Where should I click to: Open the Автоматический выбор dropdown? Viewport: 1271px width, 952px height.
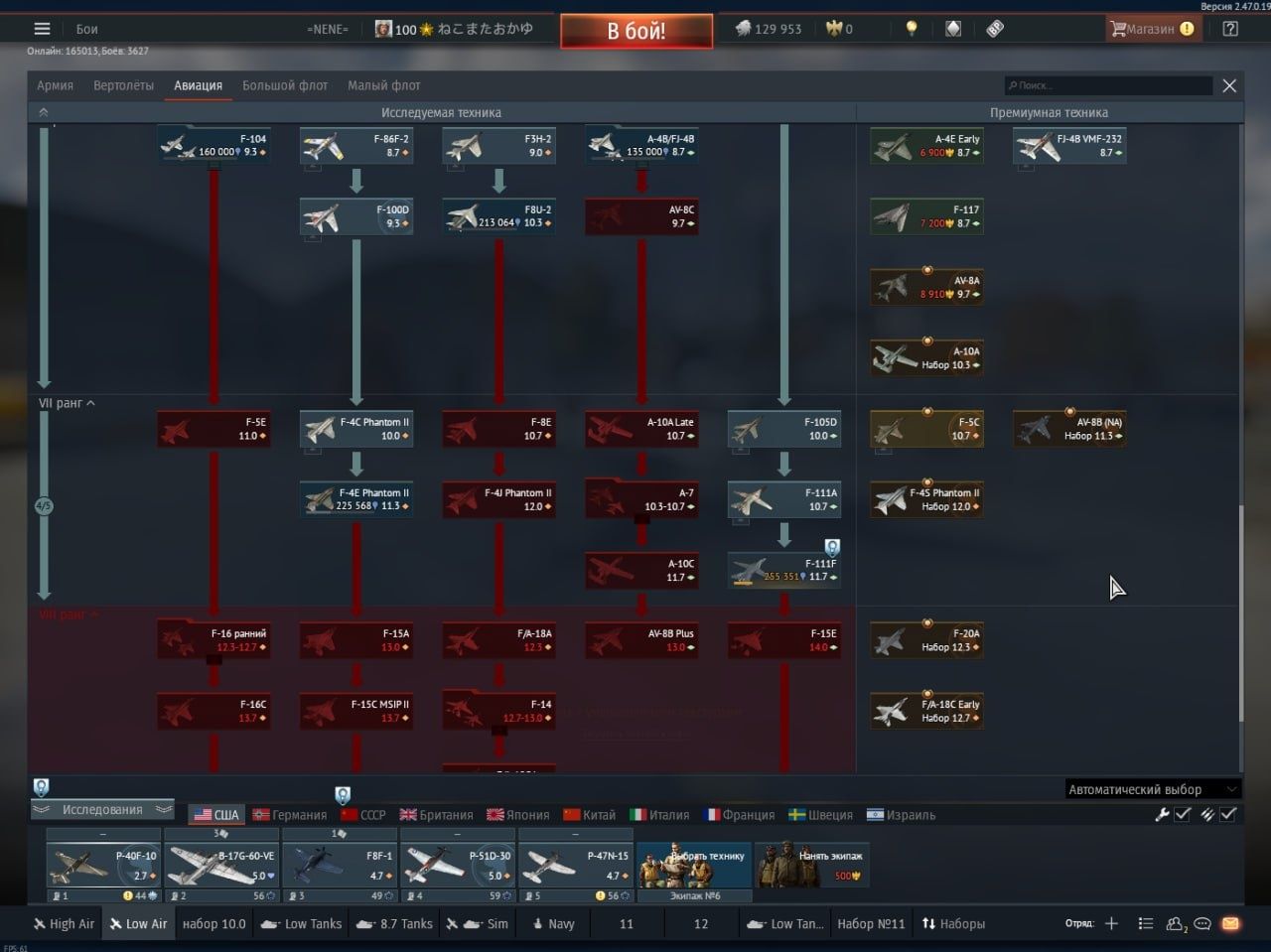click(1153, 789)
